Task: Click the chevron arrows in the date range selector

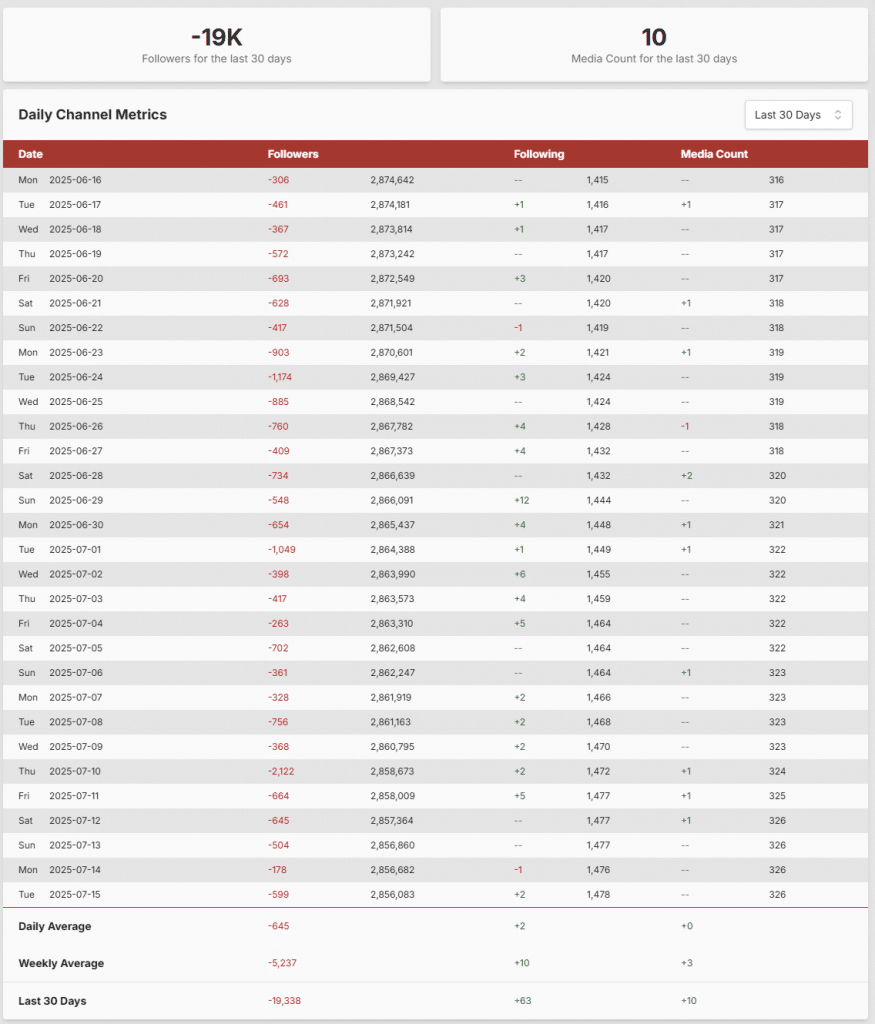Action: [x=837, y=115]
